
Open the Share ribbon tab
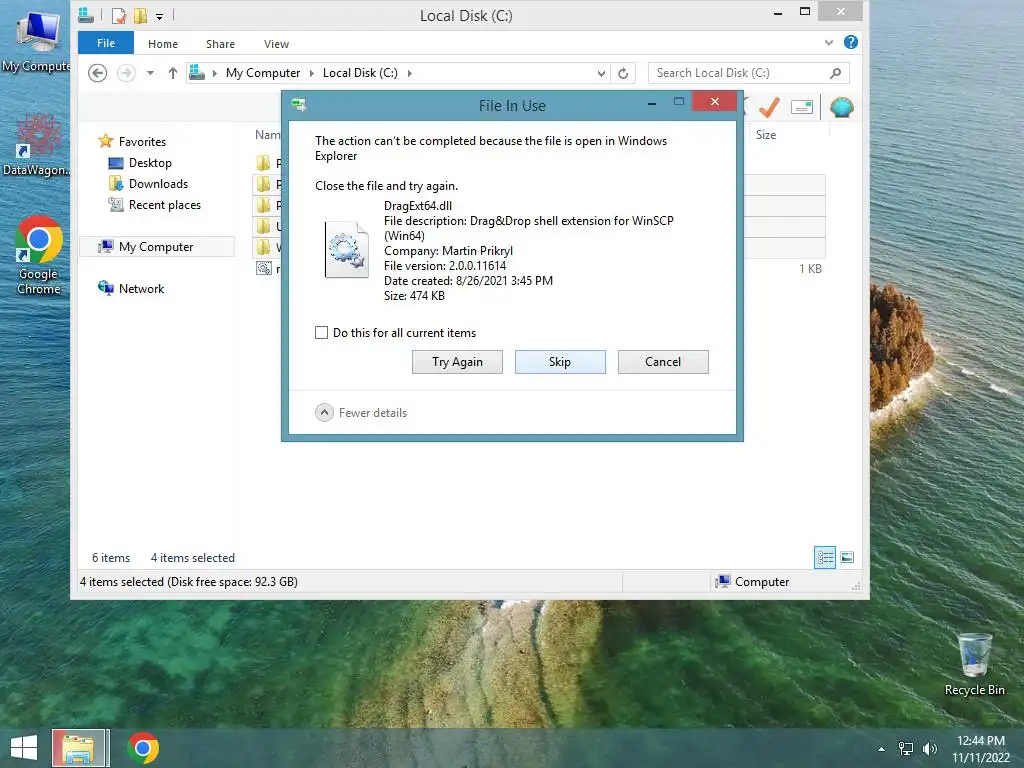[x=220, y=44]
